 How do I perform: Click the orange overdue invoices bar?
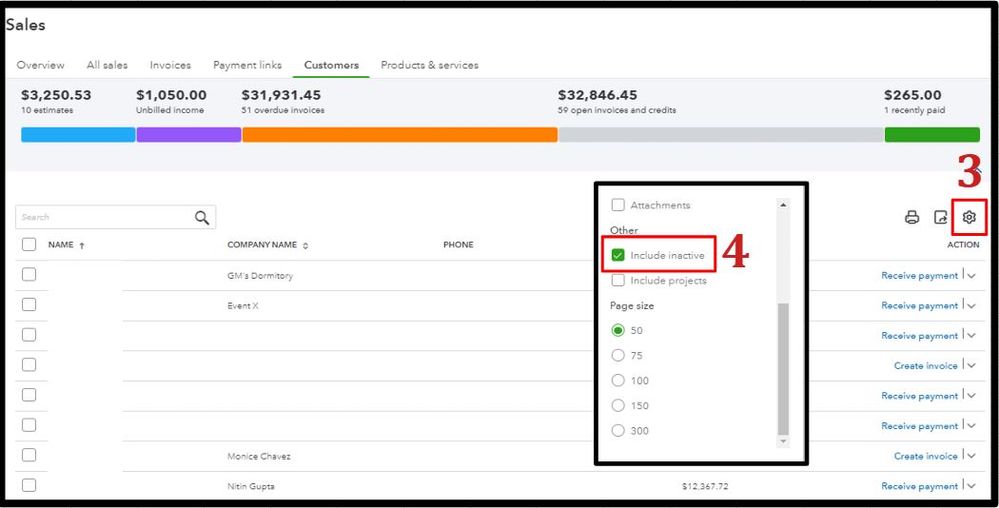click(x=399, y=134)
